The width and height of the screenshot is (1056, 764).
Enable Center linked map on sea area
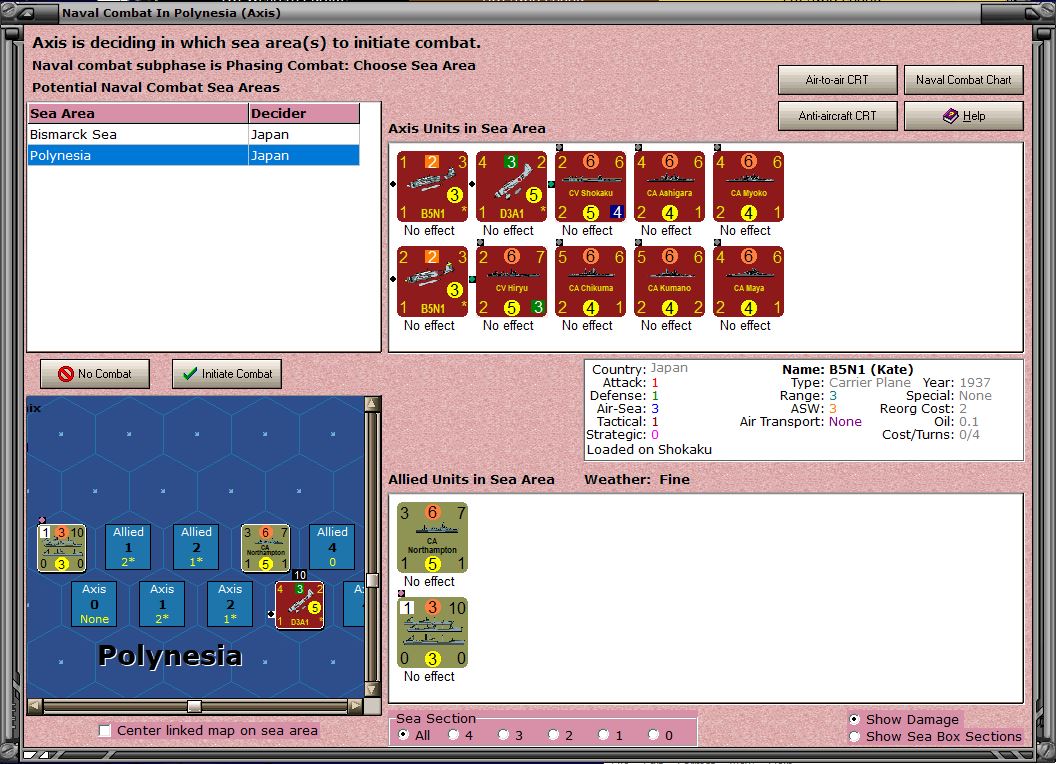coord(104,730)
